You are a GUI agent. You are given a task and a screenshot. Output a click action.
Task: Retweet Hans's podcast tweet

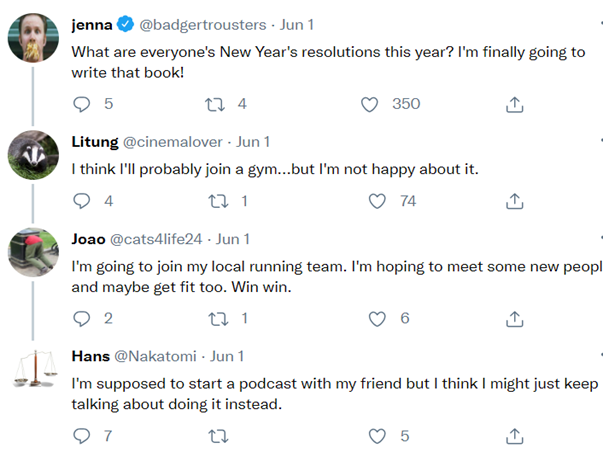pos(217,435)
